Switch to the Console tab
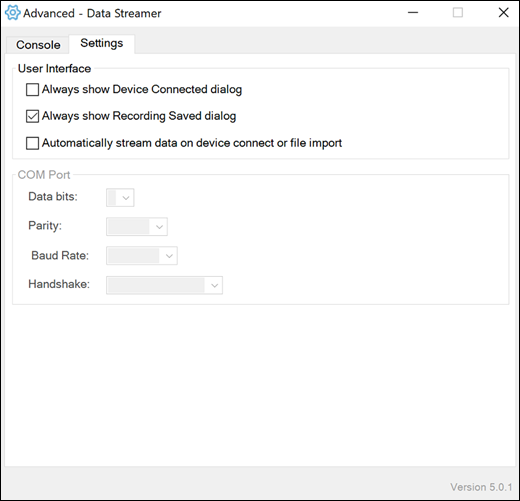 point(38,45)
